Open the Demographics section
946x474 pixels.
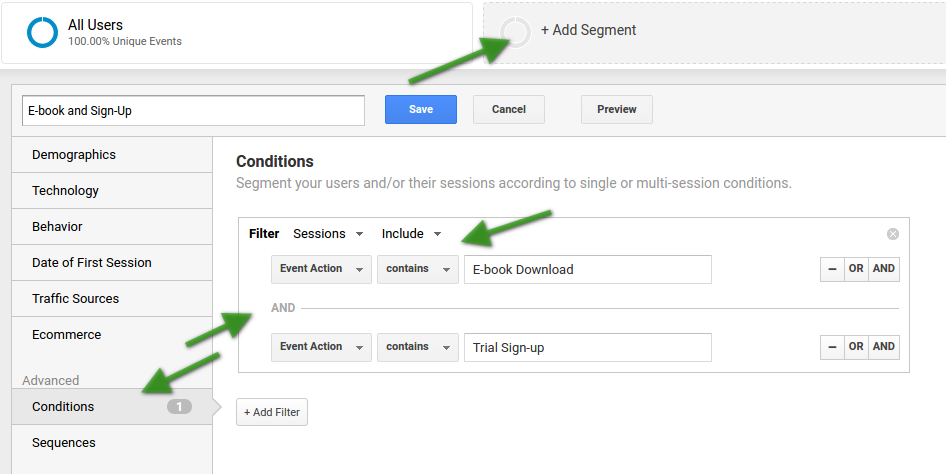pyautogui.click(x=74, y=155)
